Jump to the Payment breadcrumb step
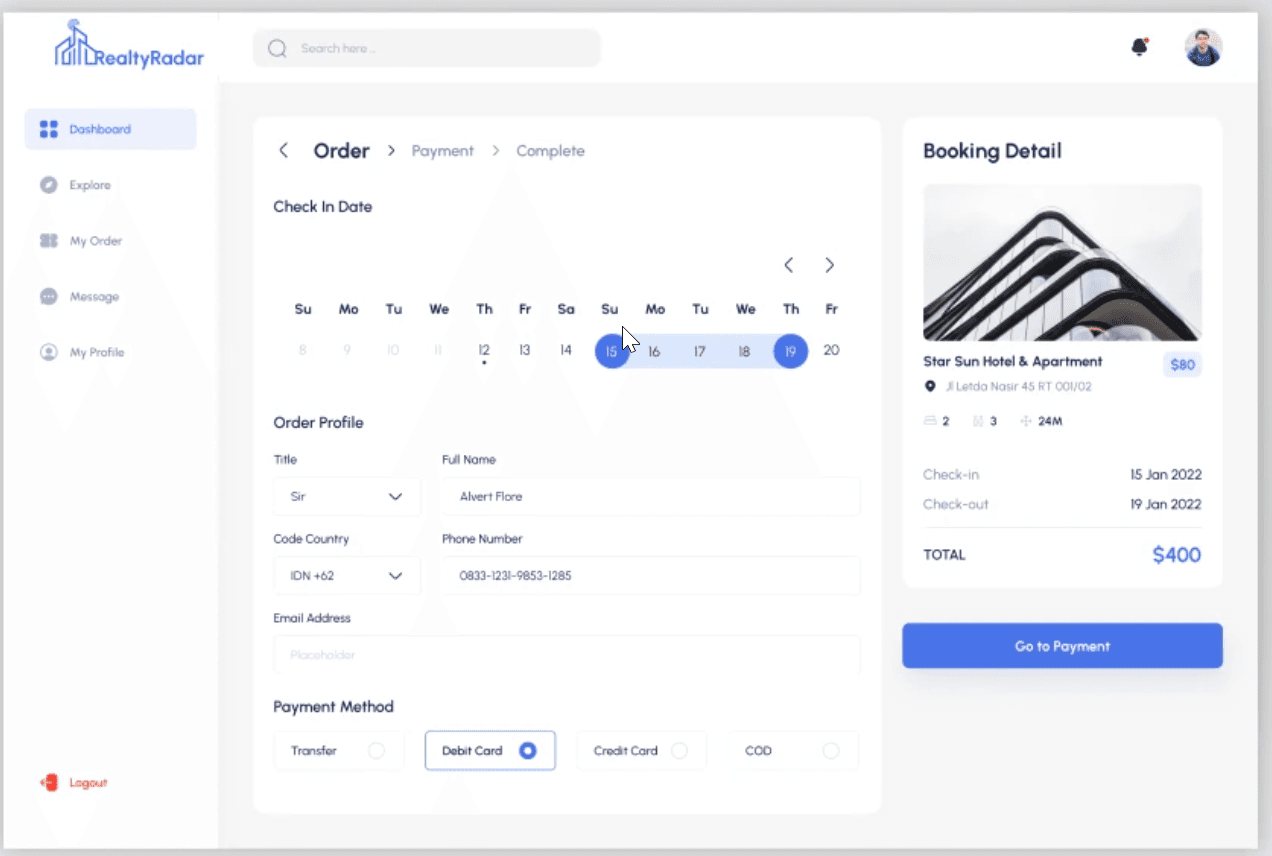 pos(442,151)
